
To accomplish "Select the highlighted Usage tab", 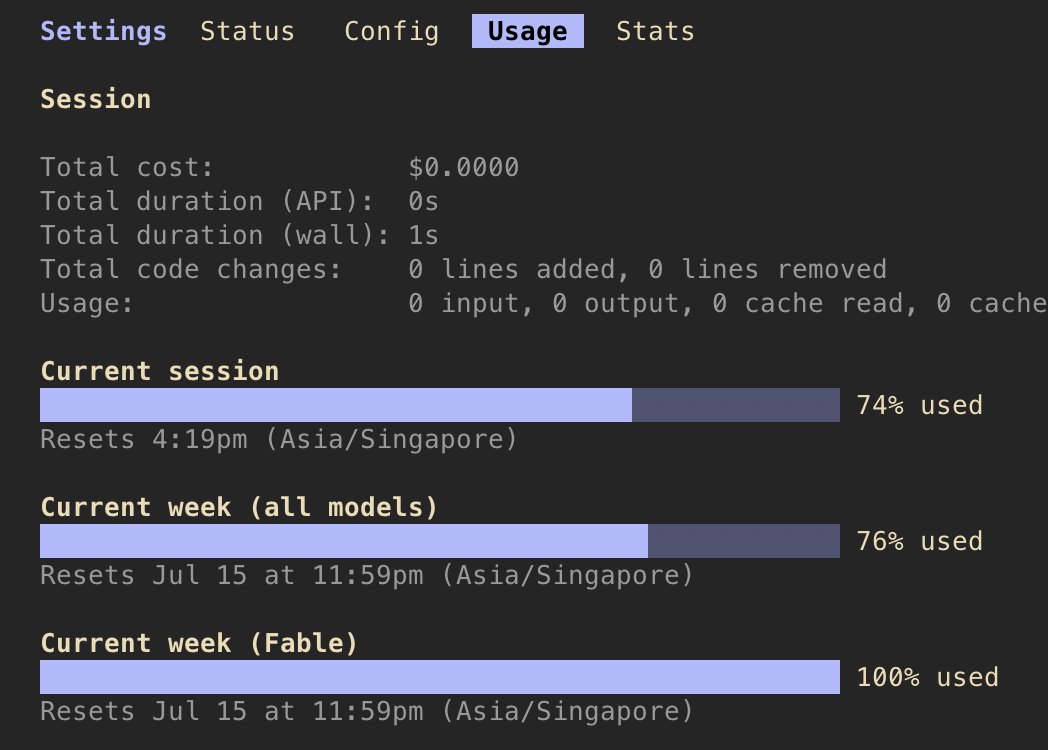I will 527,31.
